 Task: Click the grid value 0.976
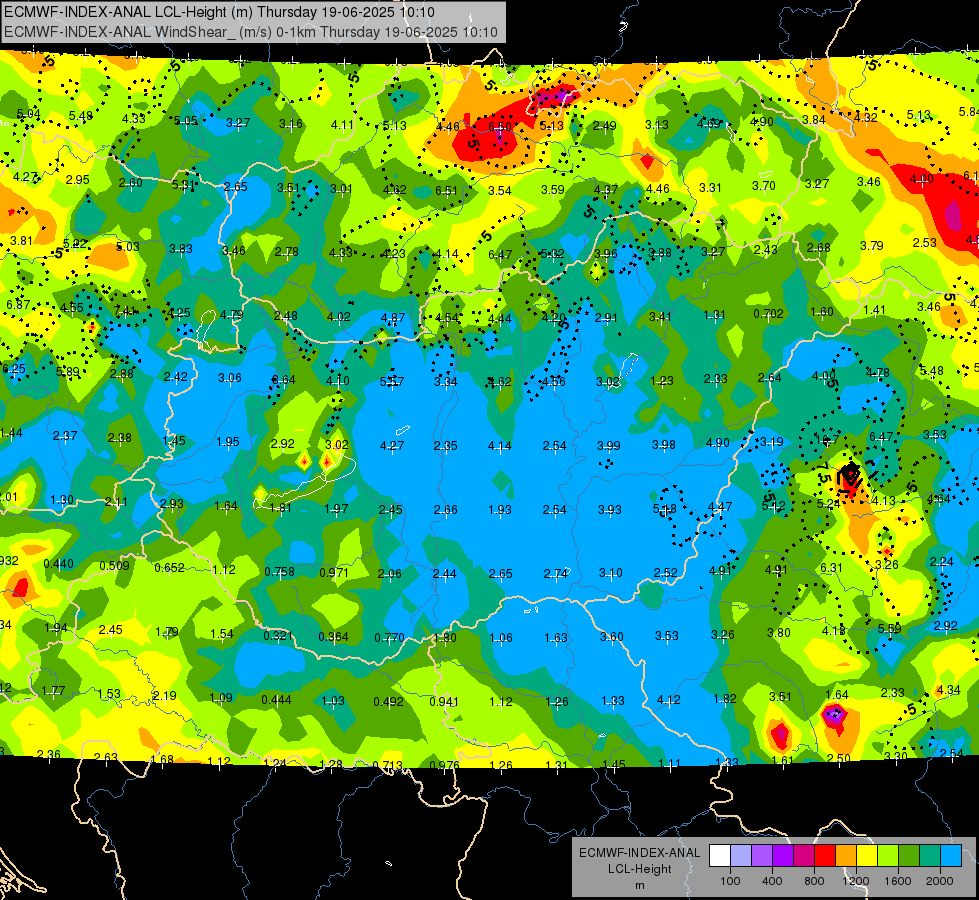pyautogui.click(x=445, y=765)
